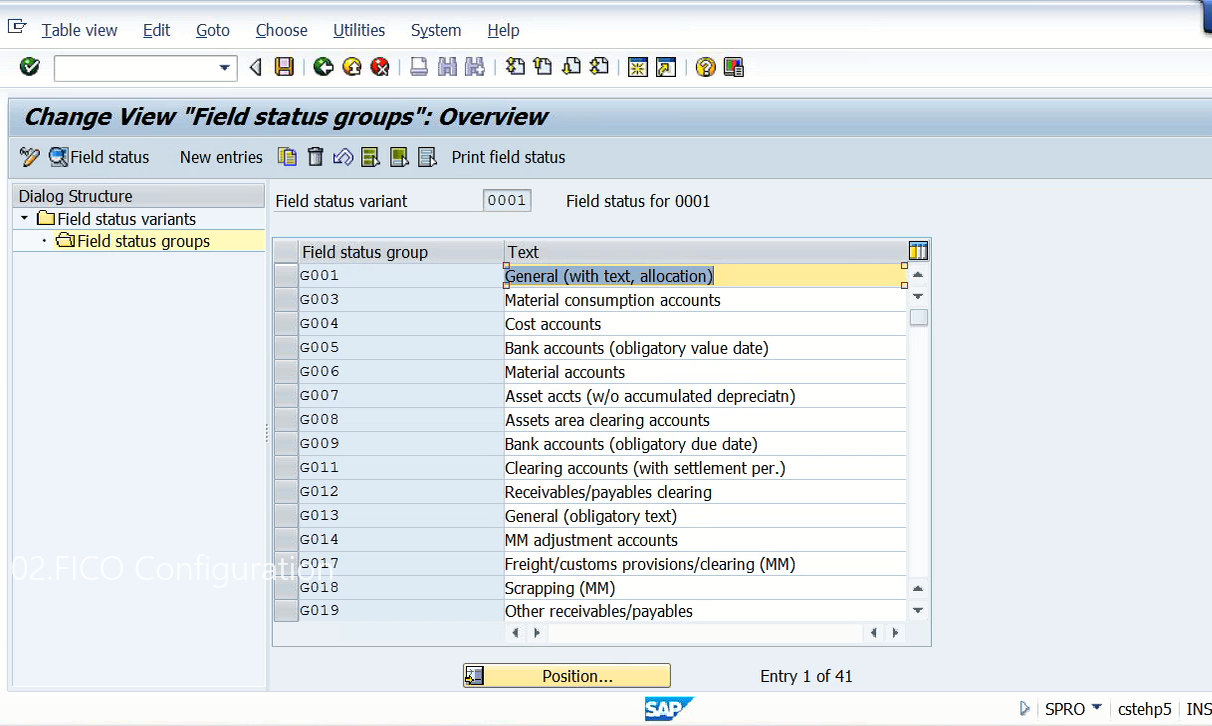Screen dimensions: 1212x726
Task: Open the Utilities menu
Action: [x=359, y=30]
